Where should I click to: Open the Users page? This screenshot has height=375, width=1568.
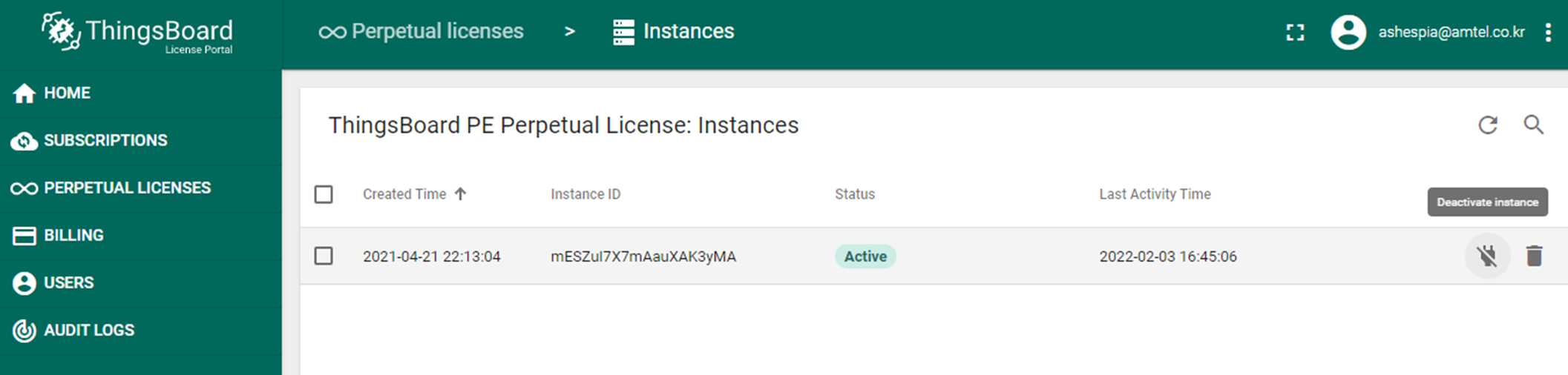tap(141, 283)
